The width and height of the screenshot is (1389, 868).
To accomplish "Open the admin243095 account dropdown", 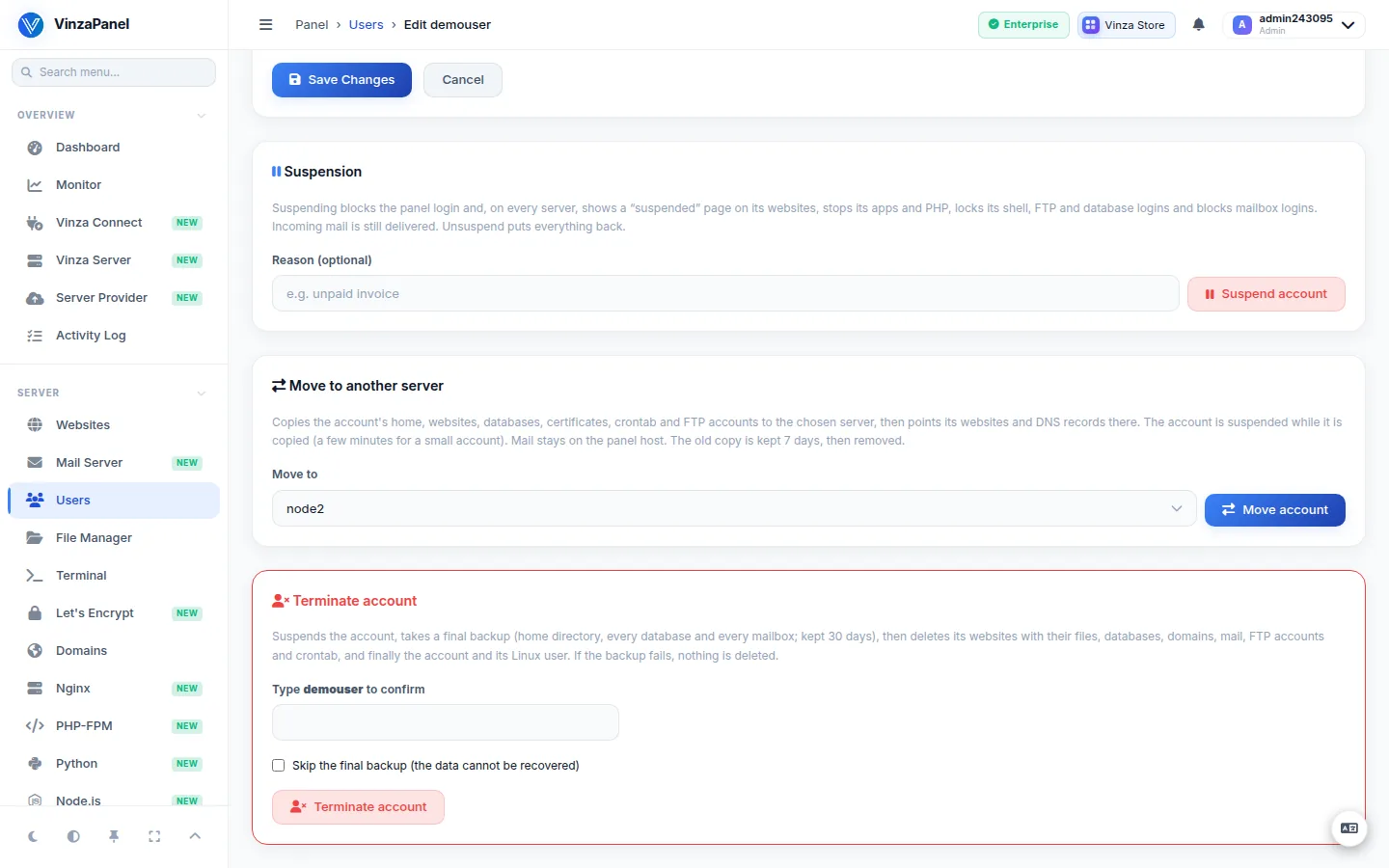I will (1294, 25).
